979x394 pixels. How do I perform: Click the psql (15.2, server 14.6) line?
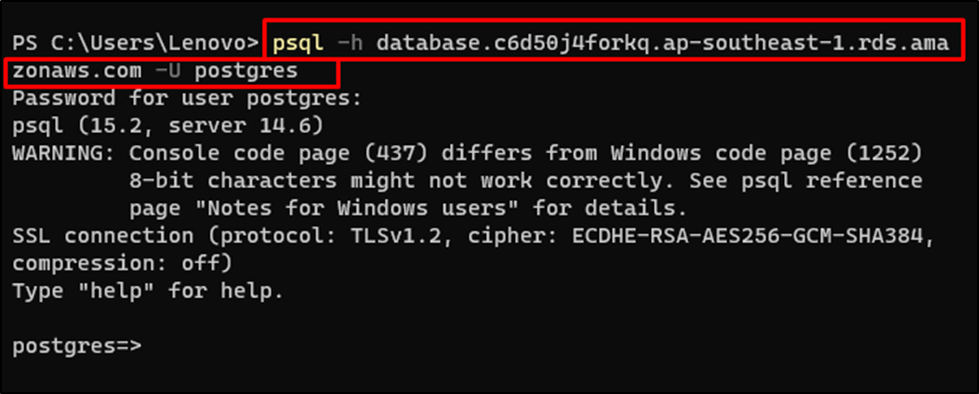[168, 126]
